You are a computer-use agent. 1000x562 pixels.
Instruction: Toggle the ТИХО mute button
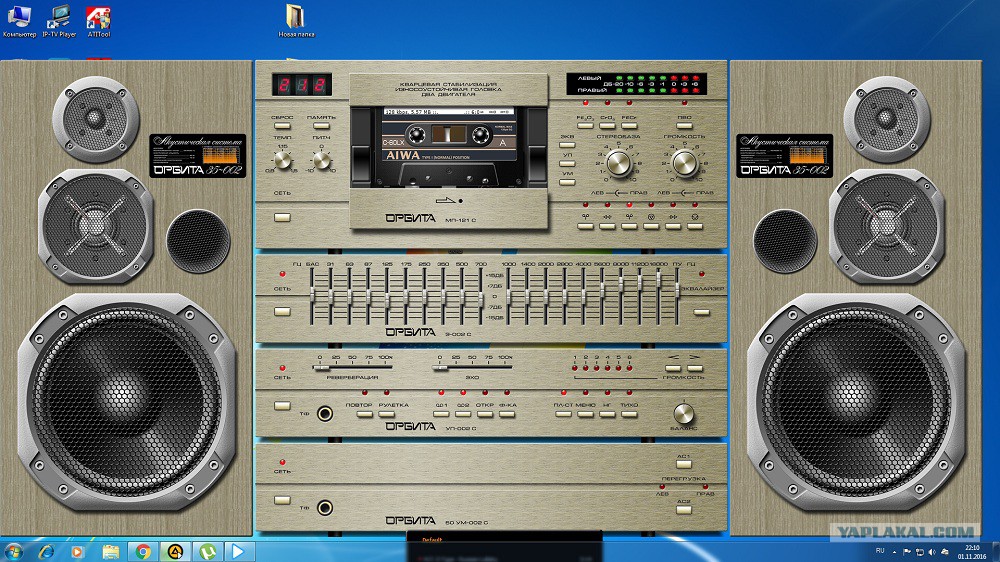coord(629,414)
